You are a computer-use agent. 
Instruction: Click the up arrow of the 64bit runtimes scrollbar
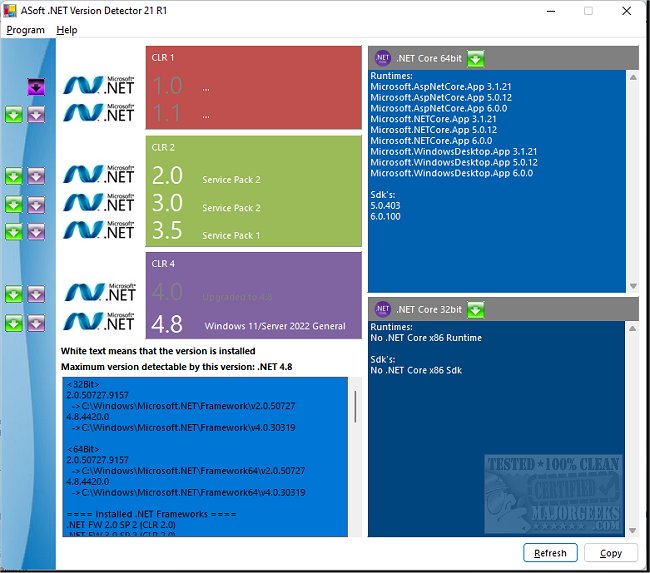pos(633,78)
